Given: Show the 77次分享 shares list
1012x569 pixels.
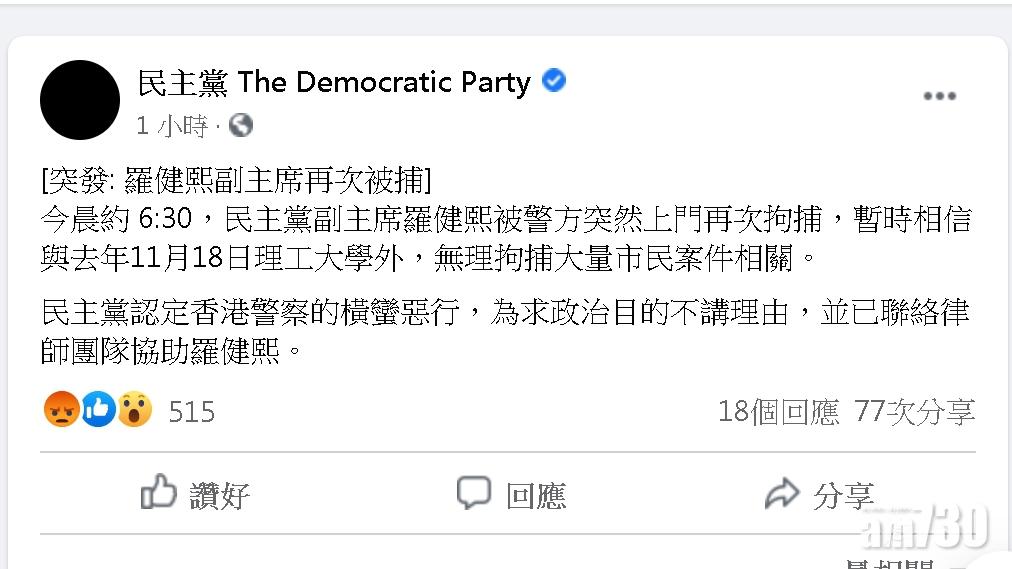Looking at the screenshot, I should pyautogui.click(x=914, y=411).
